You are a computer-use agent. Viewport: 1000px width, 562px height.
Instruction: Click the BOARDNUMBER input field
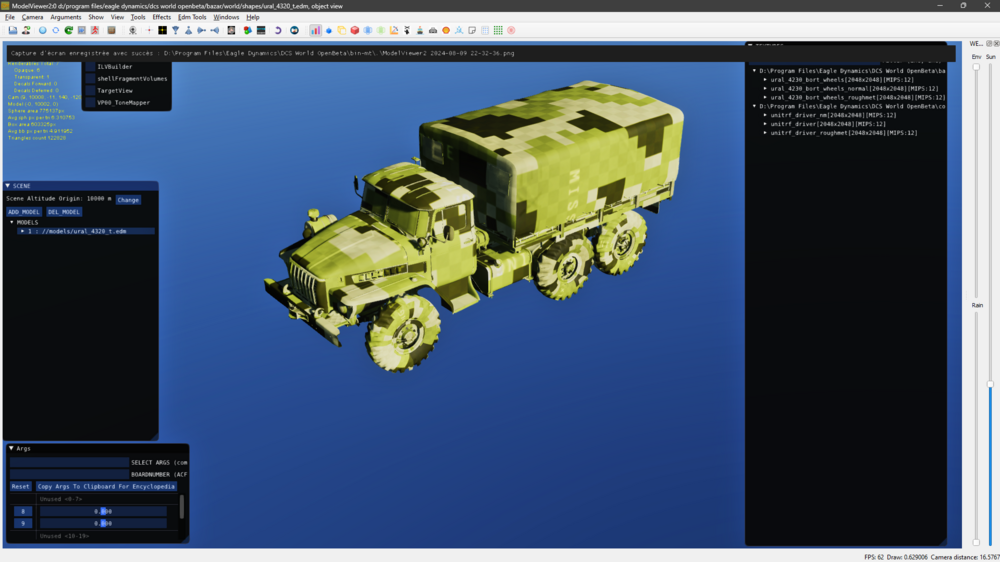(x=69, y=474)
